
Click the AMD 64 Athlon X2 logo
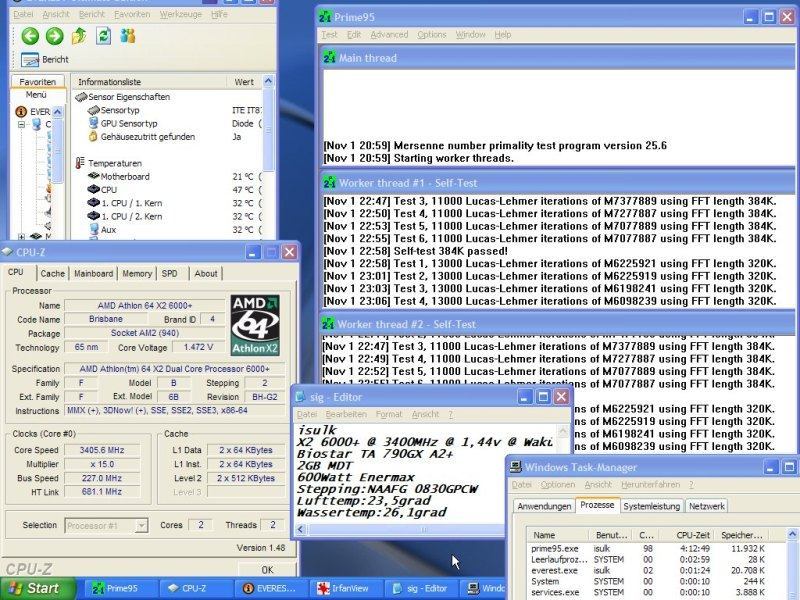tap(255, 325)
